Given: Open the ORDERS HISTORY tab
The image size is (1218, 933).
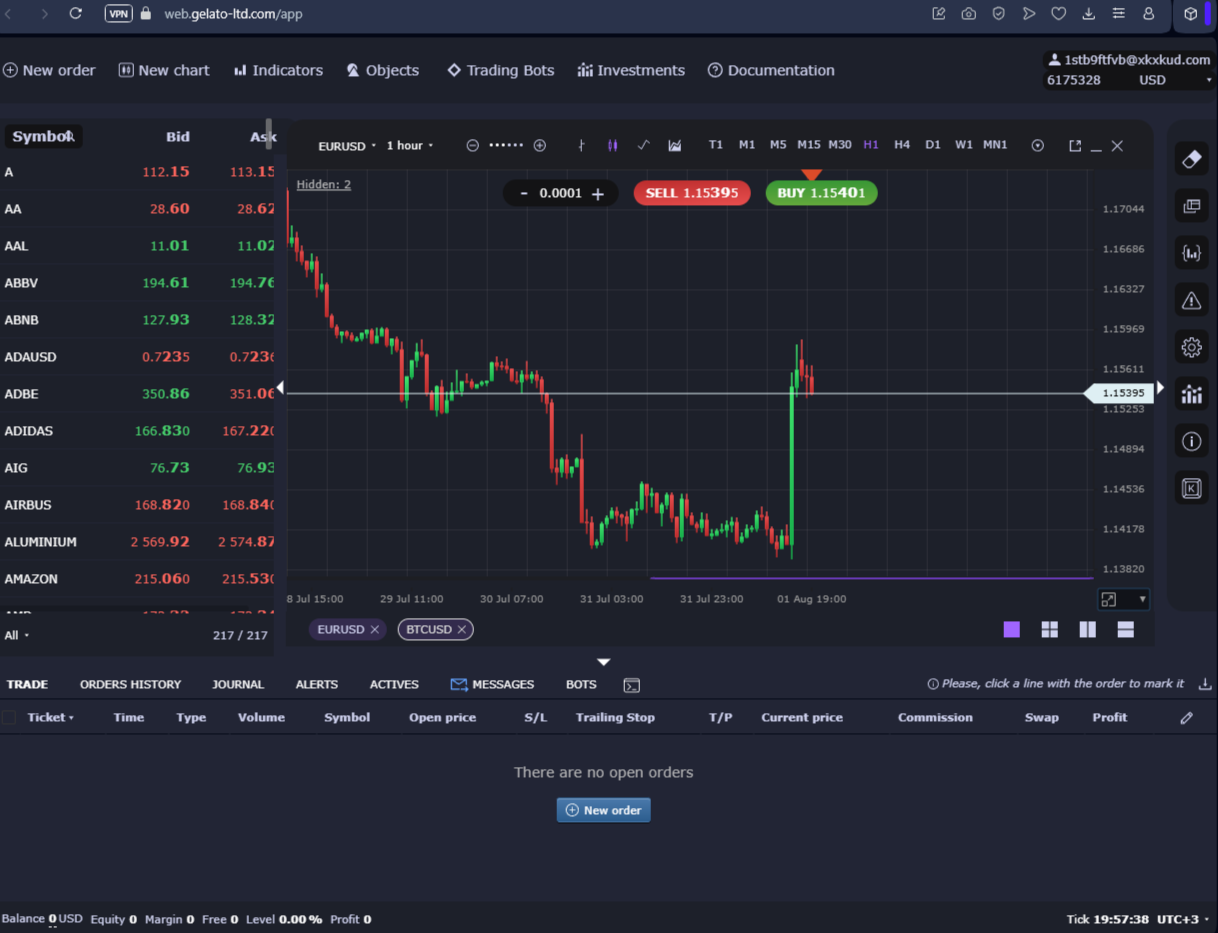Looking at the screenshot, I should coord(130,685).
